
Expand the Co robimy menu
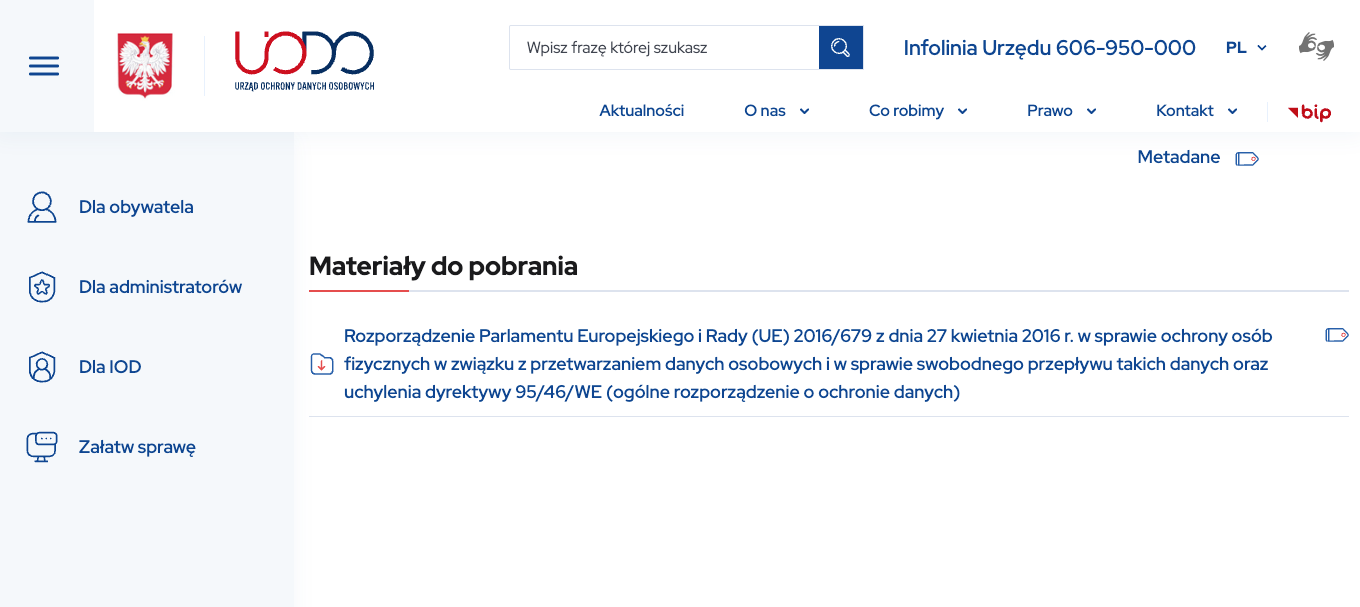point(917,111)
